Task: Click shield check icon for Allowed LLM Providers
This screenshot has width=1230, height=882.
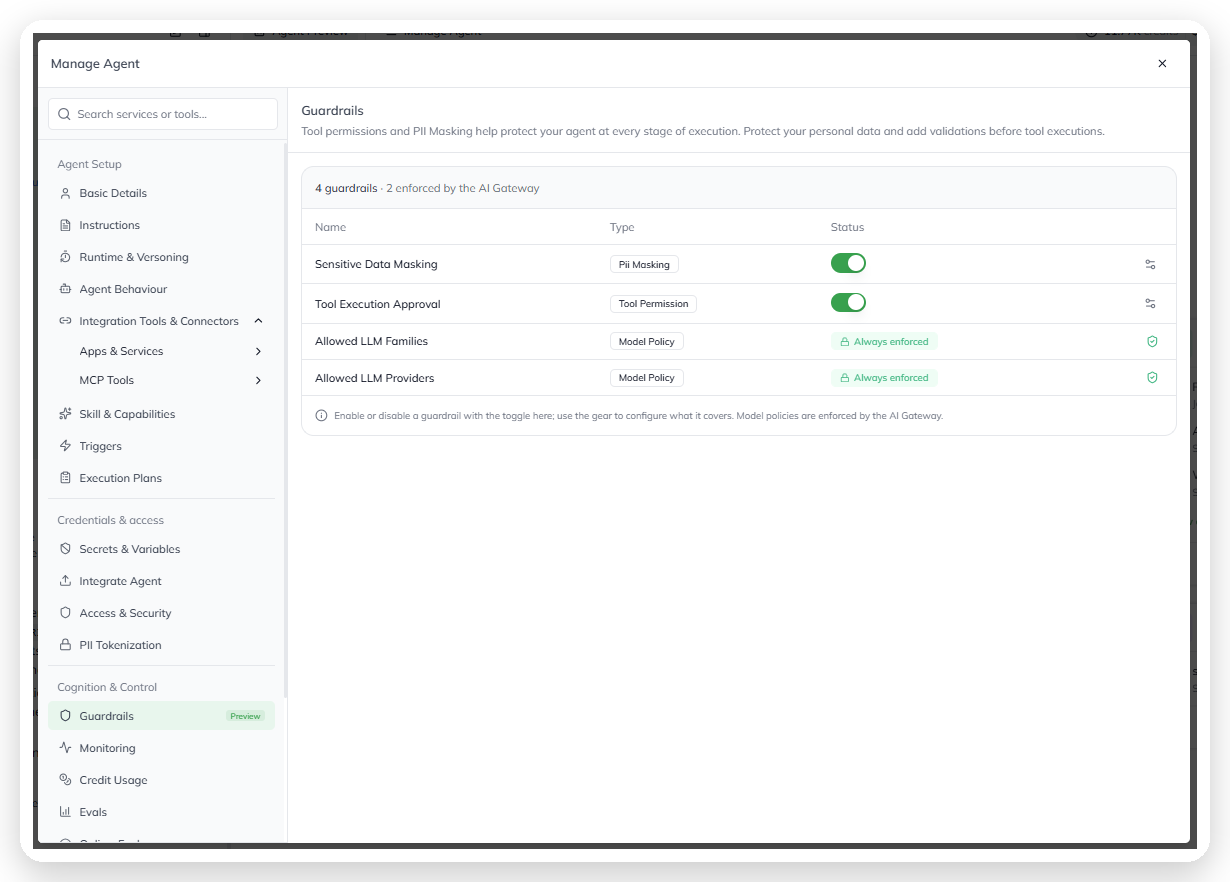Action: pos(1152,378)
